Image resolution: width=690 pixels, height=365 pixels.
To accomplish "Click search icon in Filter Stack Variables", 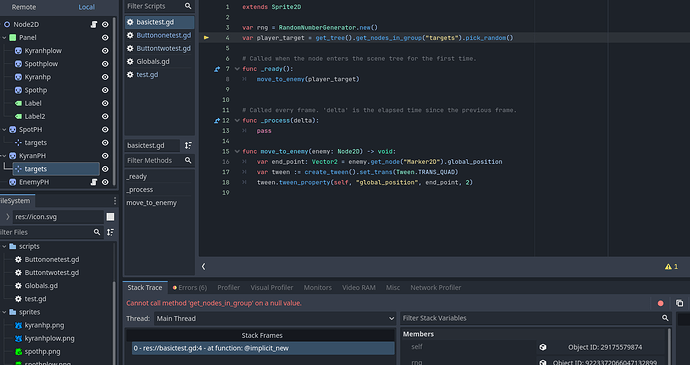I will [665, 318].
